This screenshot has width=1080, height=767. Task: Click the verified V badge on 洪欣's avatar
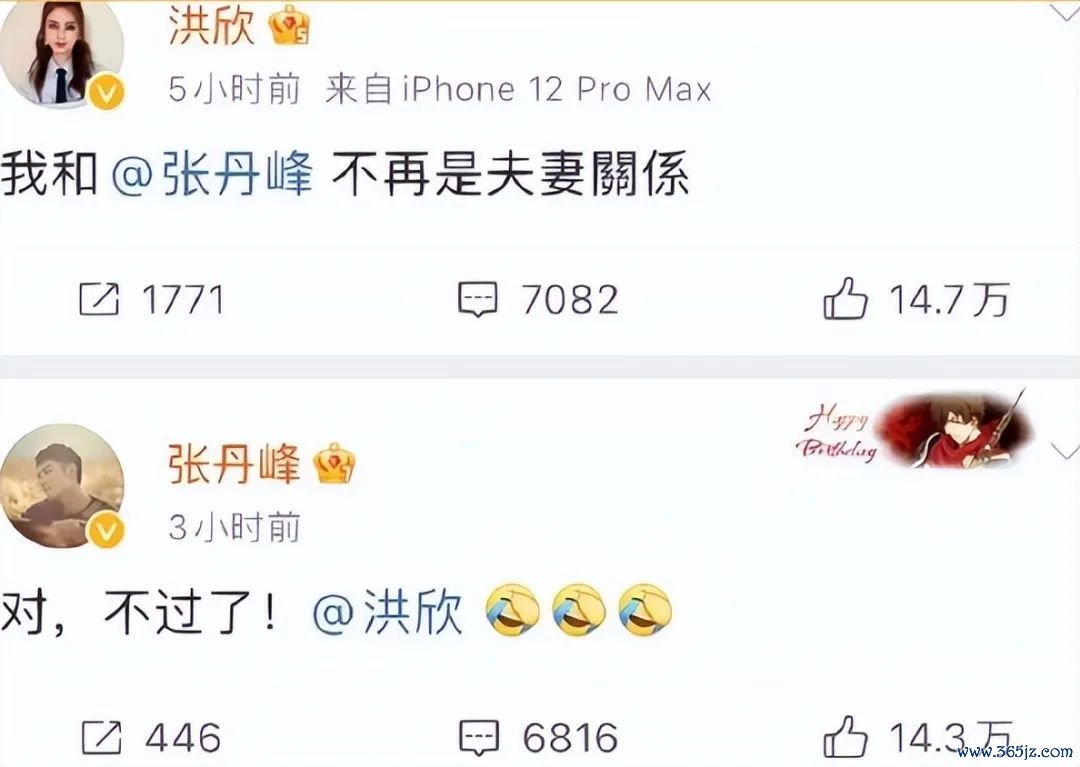click(x=107, y=93)
